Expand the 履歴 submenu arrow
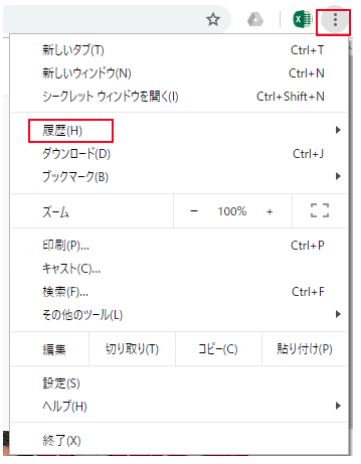Image resolution: width=361 pixels, height=464 pixels. 338,130
